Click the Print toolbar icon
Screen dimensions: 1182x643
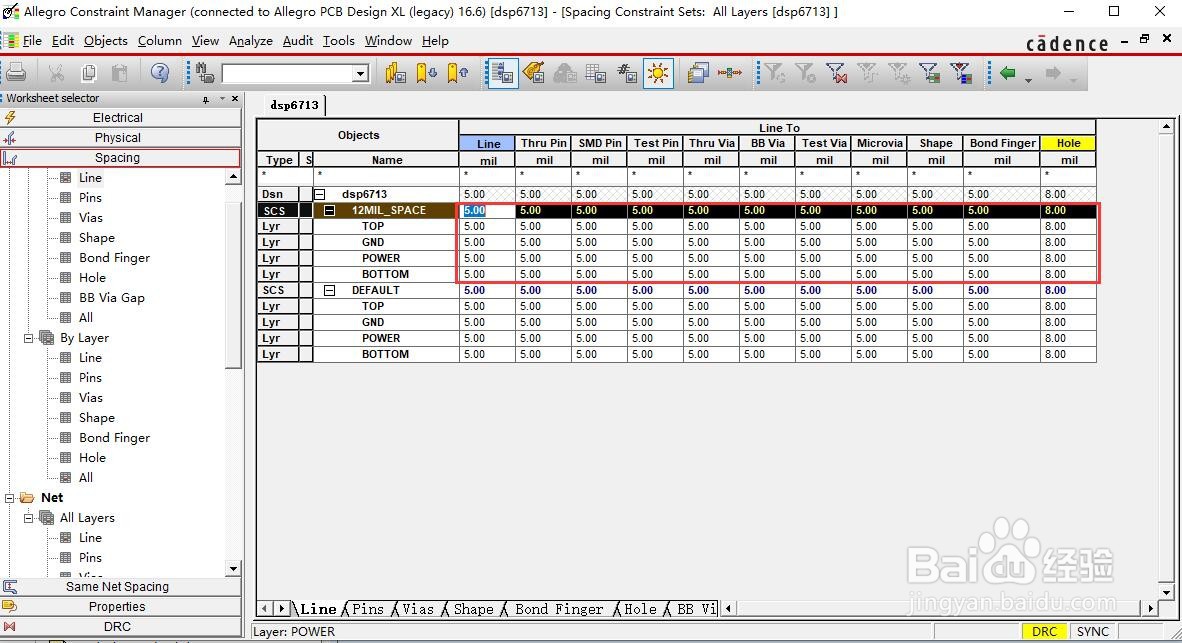pyautogui.click(x=16, y=72)
